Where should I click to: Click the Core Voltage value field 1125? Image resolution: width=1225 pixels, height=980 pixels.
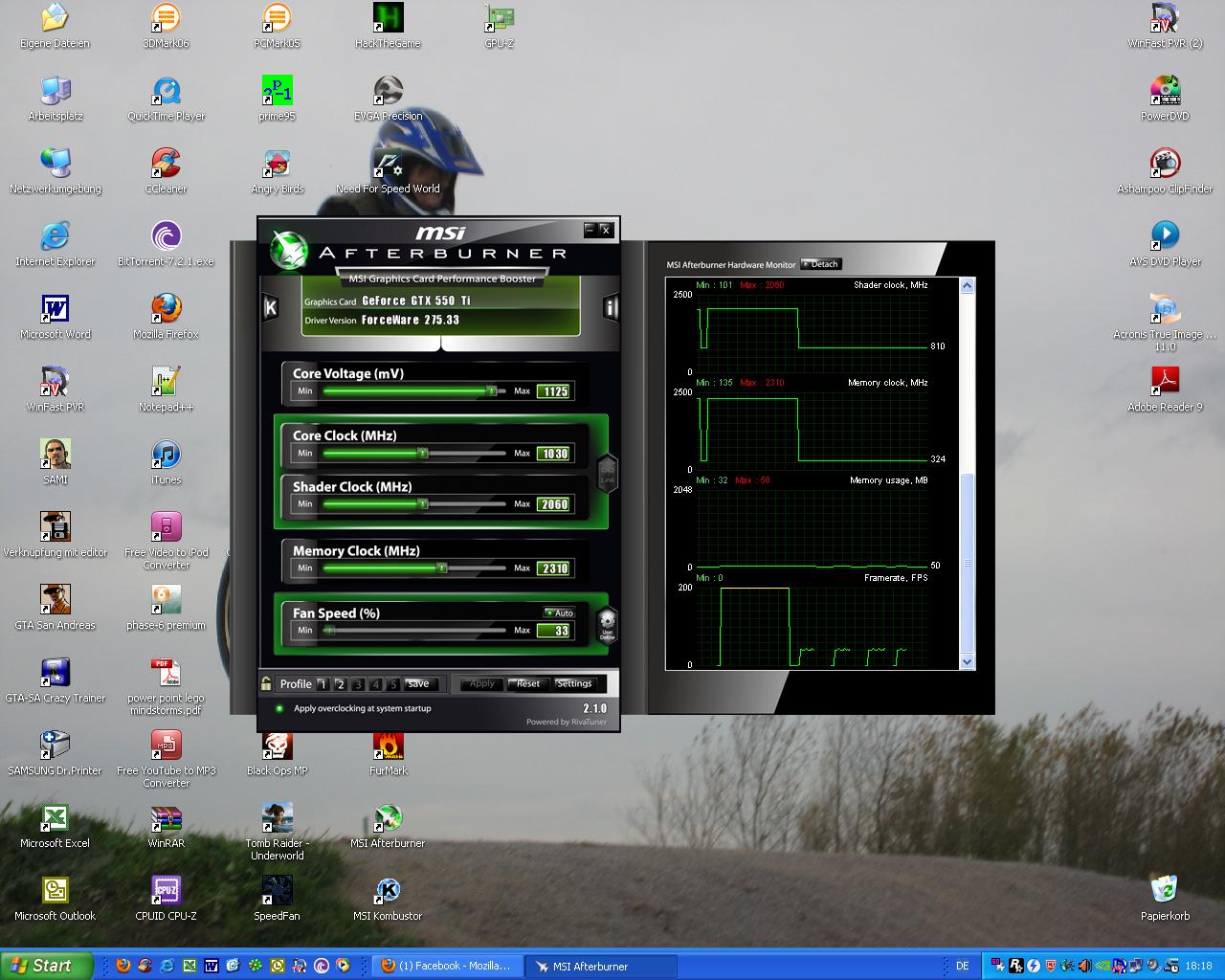[553, 390]
